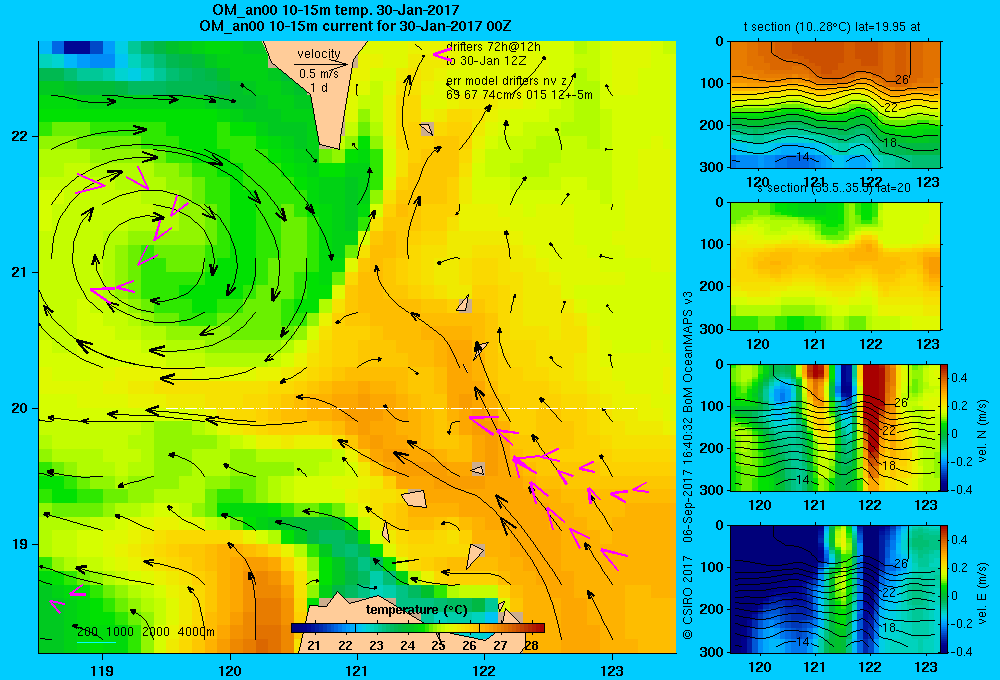Viewport: 1000px width, 680px height.
Task: Click the CSIRO BoM OceanMAPS v3 credit text
Action: [x=688, y=466]
